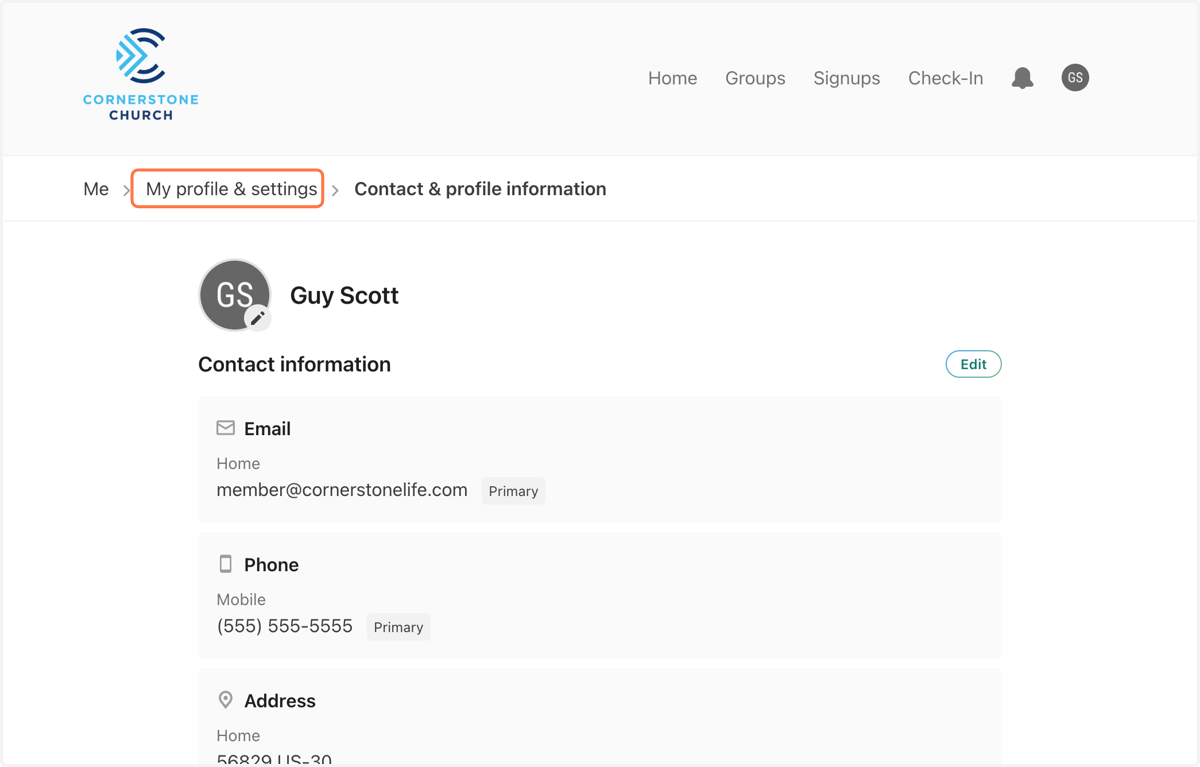Click the location pin beside Address

click(226, 700)
